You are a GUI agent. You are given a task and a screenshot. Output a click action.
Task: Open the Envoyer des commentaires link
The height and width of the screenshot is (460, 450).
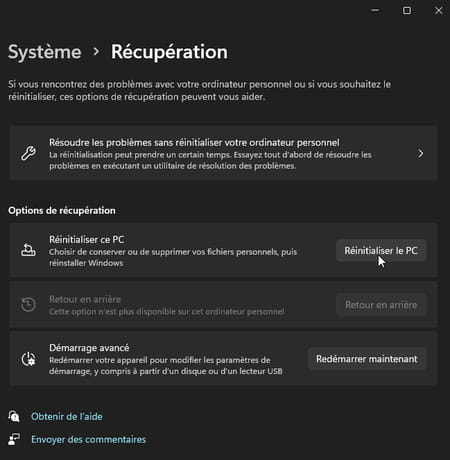click(88, 439)
